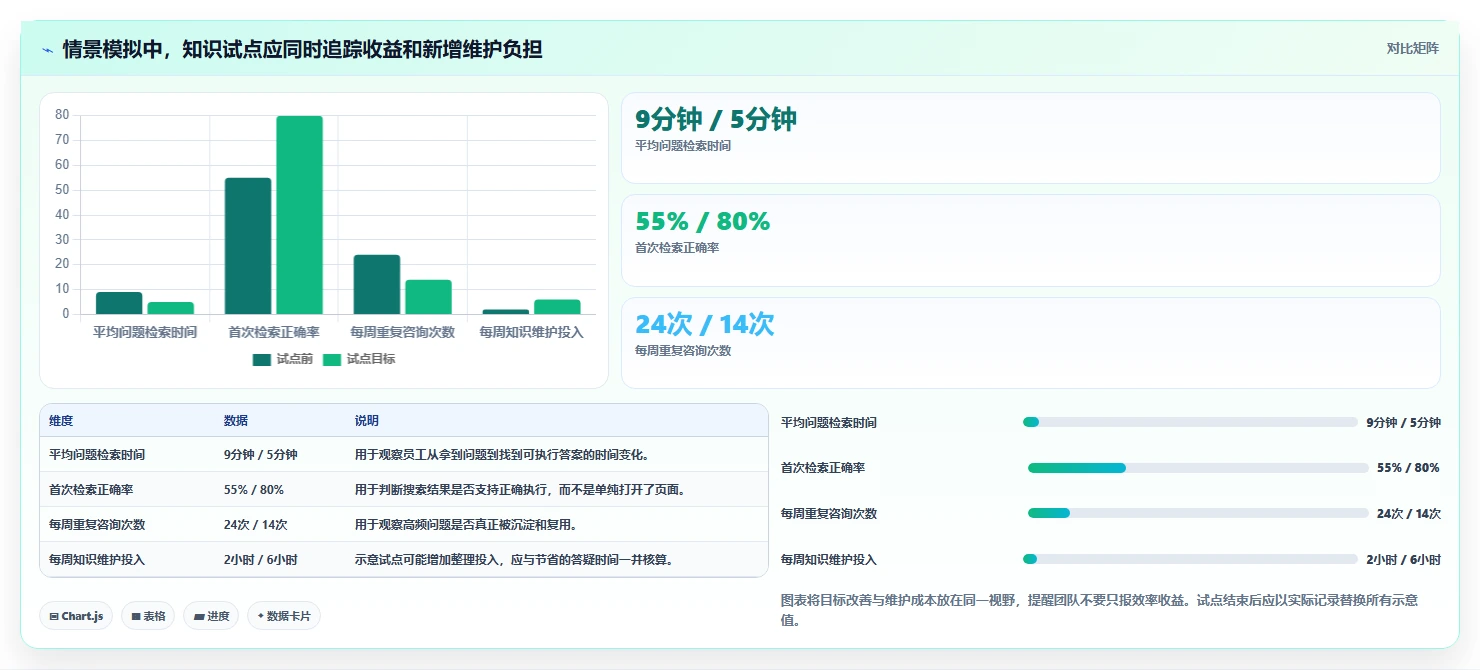Click the 每周重复咨询次数 试点前 bar
The image size is (1480, 670).
pos(377,285)
